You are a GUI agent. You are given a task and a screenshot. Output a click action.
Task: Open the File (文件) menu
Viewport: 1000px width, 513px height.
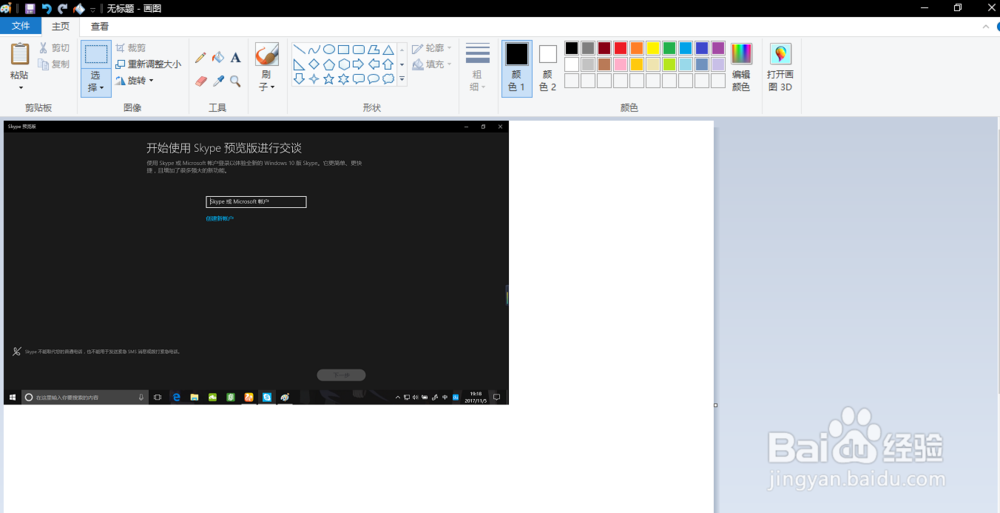(x=21, y=26)
